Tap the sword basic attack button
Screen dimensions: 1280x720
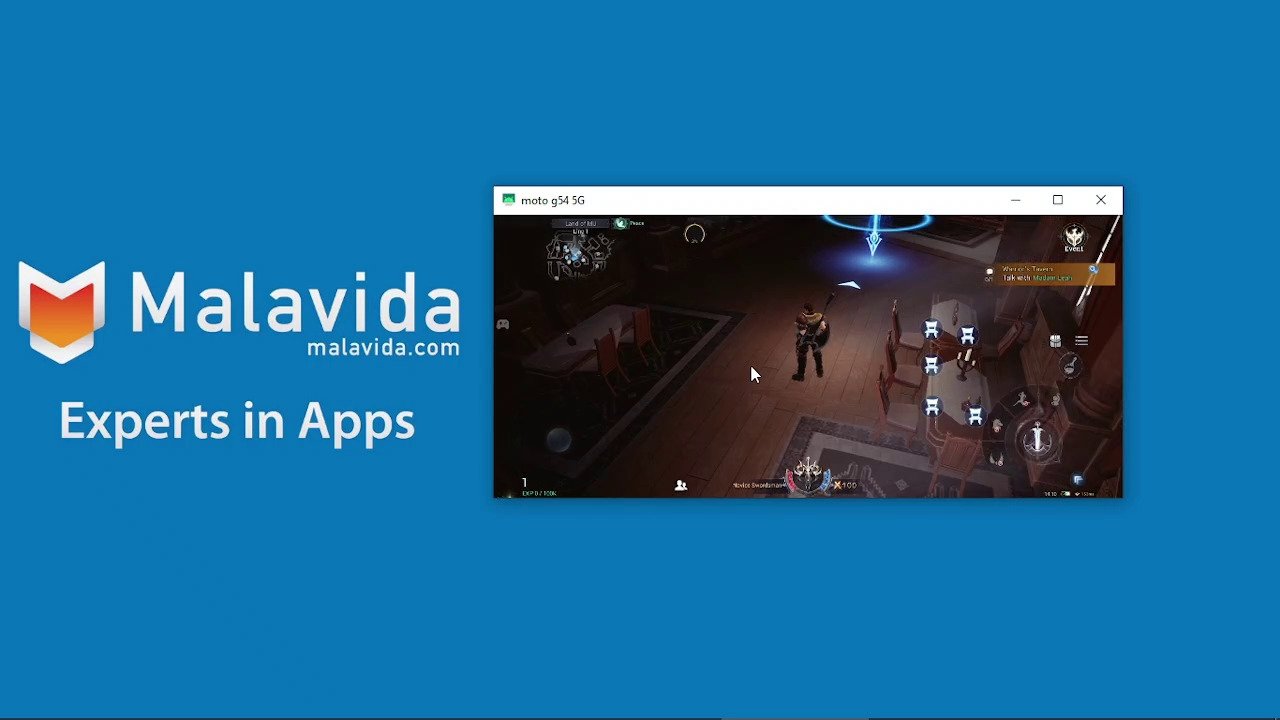coord(1037,438)
